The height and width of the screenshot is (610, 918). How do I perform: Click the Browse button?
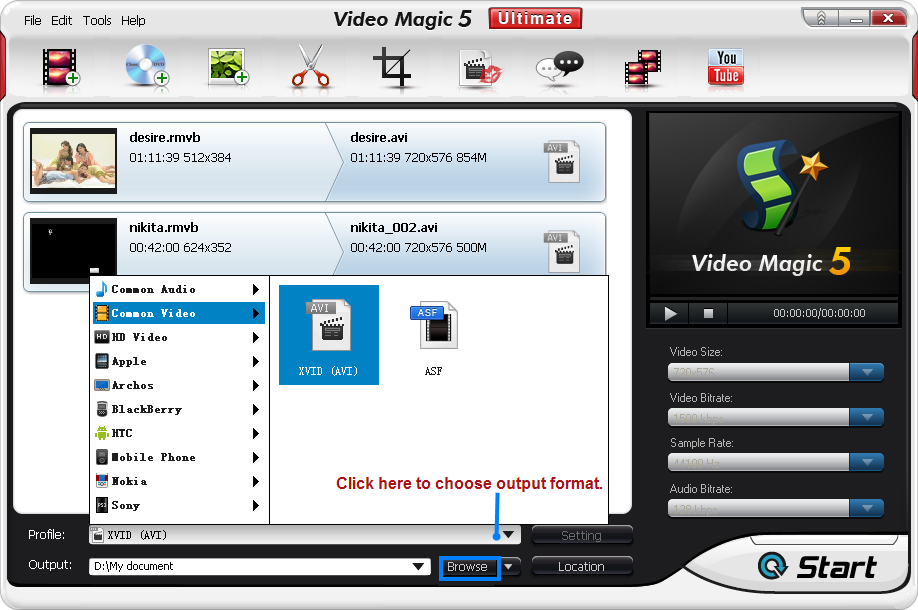point(468,567)
